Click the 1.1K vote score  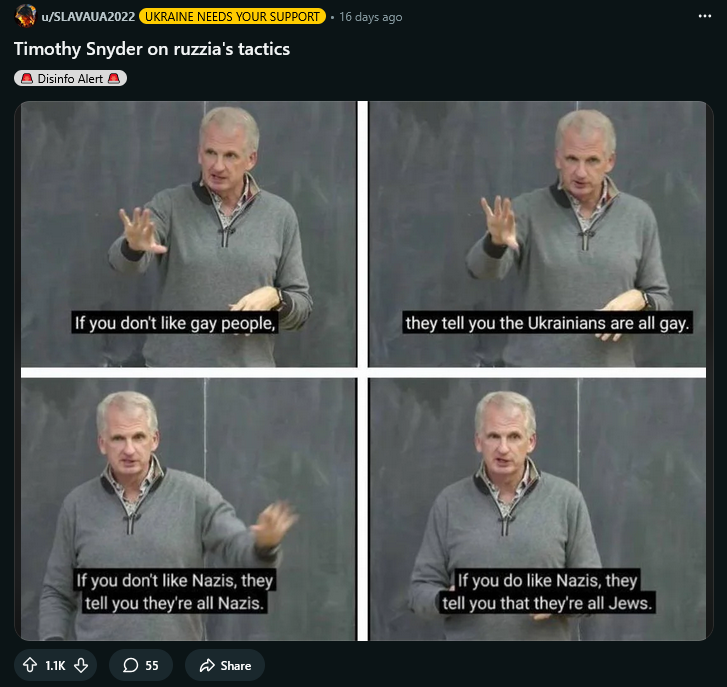pos(55,666)
